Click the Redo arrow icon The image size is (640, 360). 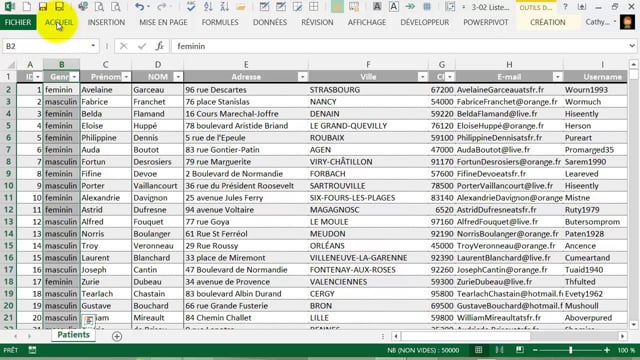point(162,7)
